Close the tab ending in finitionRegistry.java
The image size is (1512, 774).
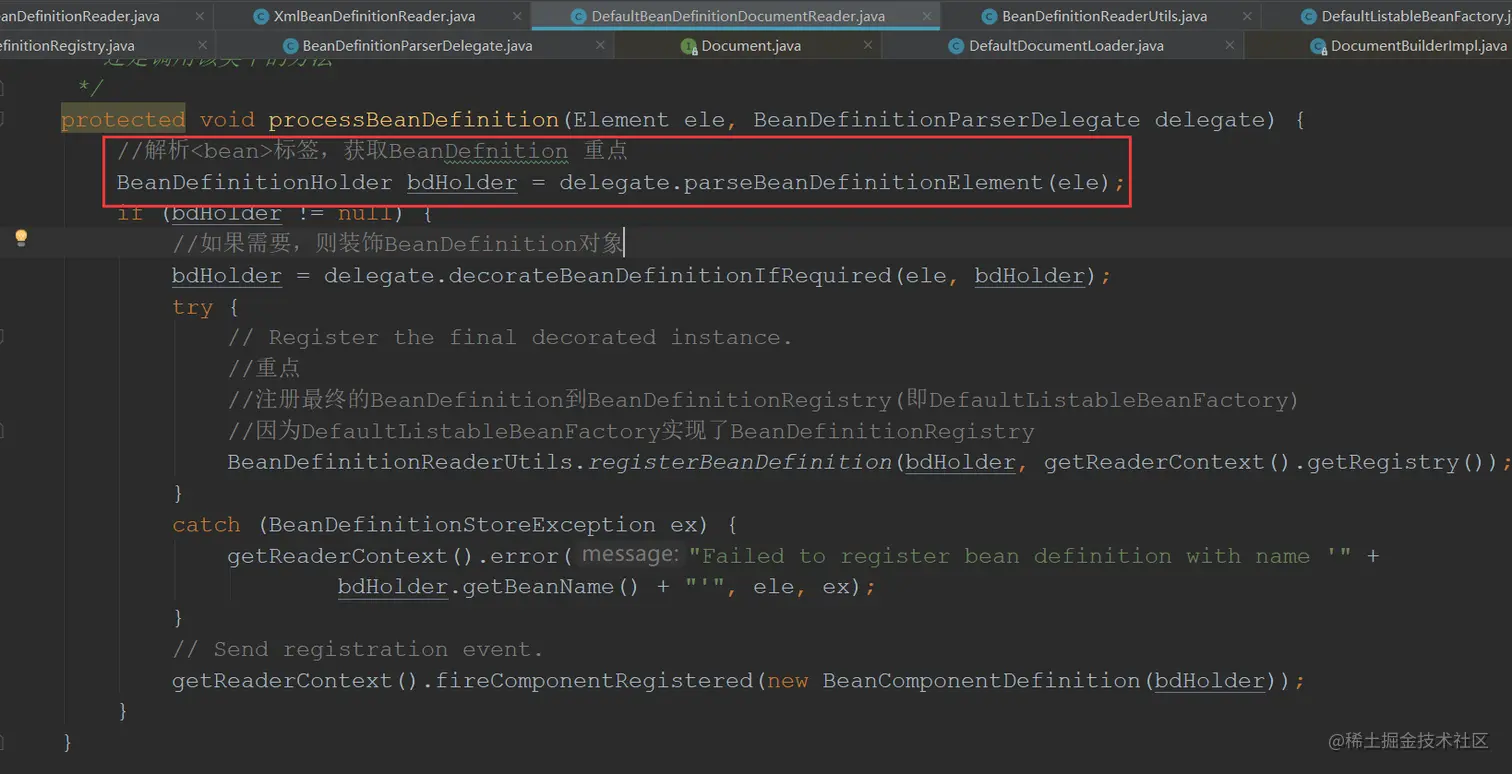point(201,46)
